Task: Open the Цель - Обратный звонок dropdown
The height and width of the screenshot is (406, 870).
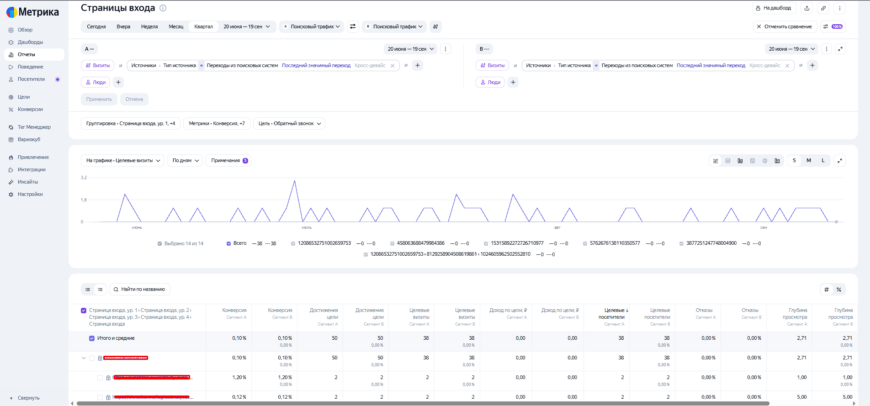Action: click(289, 123)
